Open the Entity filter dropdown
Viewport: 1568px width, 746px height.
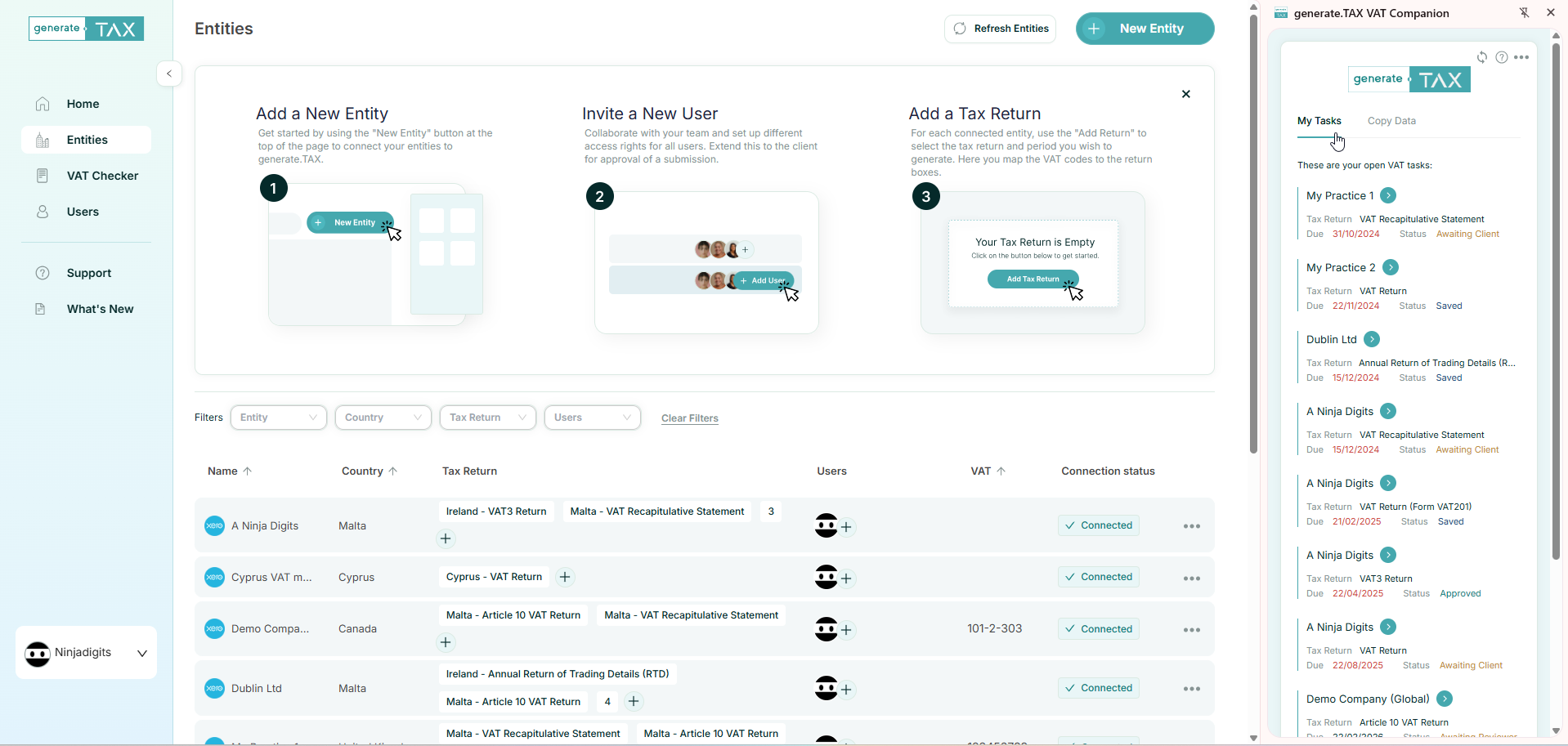278,418
